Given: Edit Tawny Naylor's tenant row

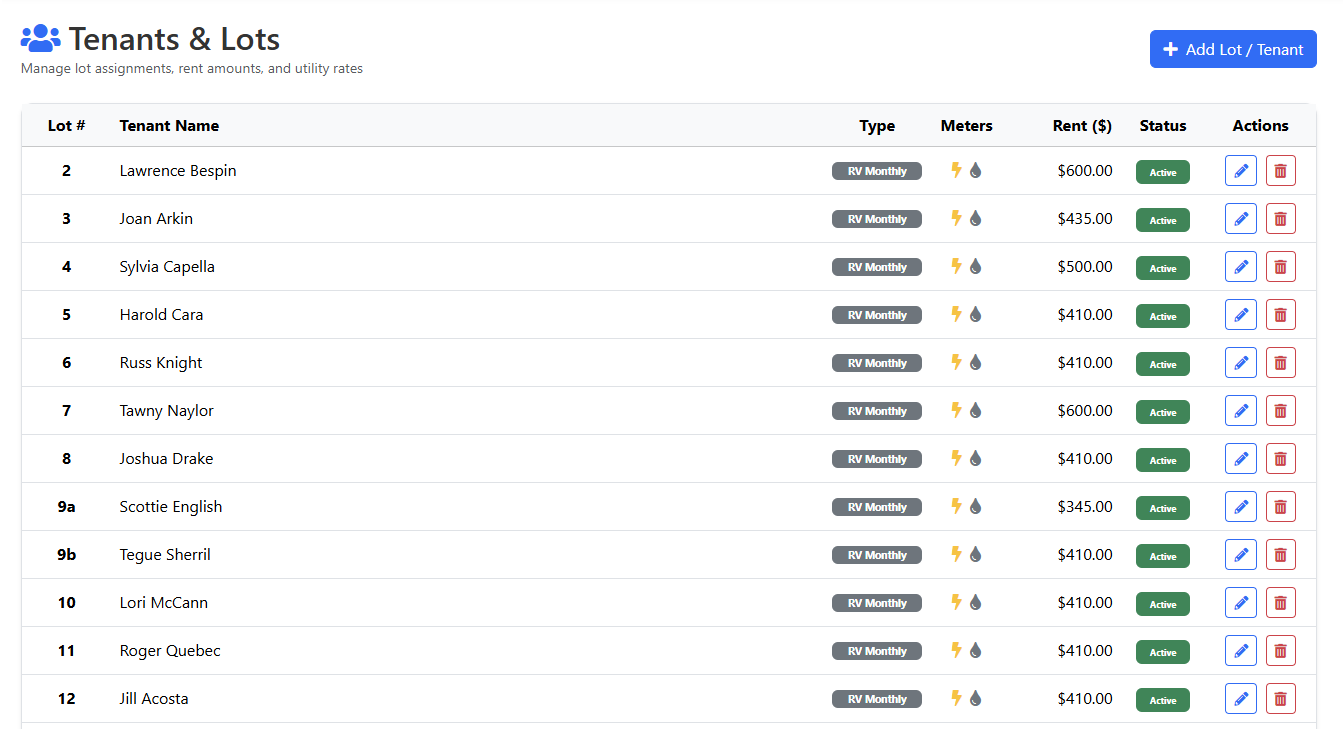Looking at the screenshot, I should point(1241,411).
